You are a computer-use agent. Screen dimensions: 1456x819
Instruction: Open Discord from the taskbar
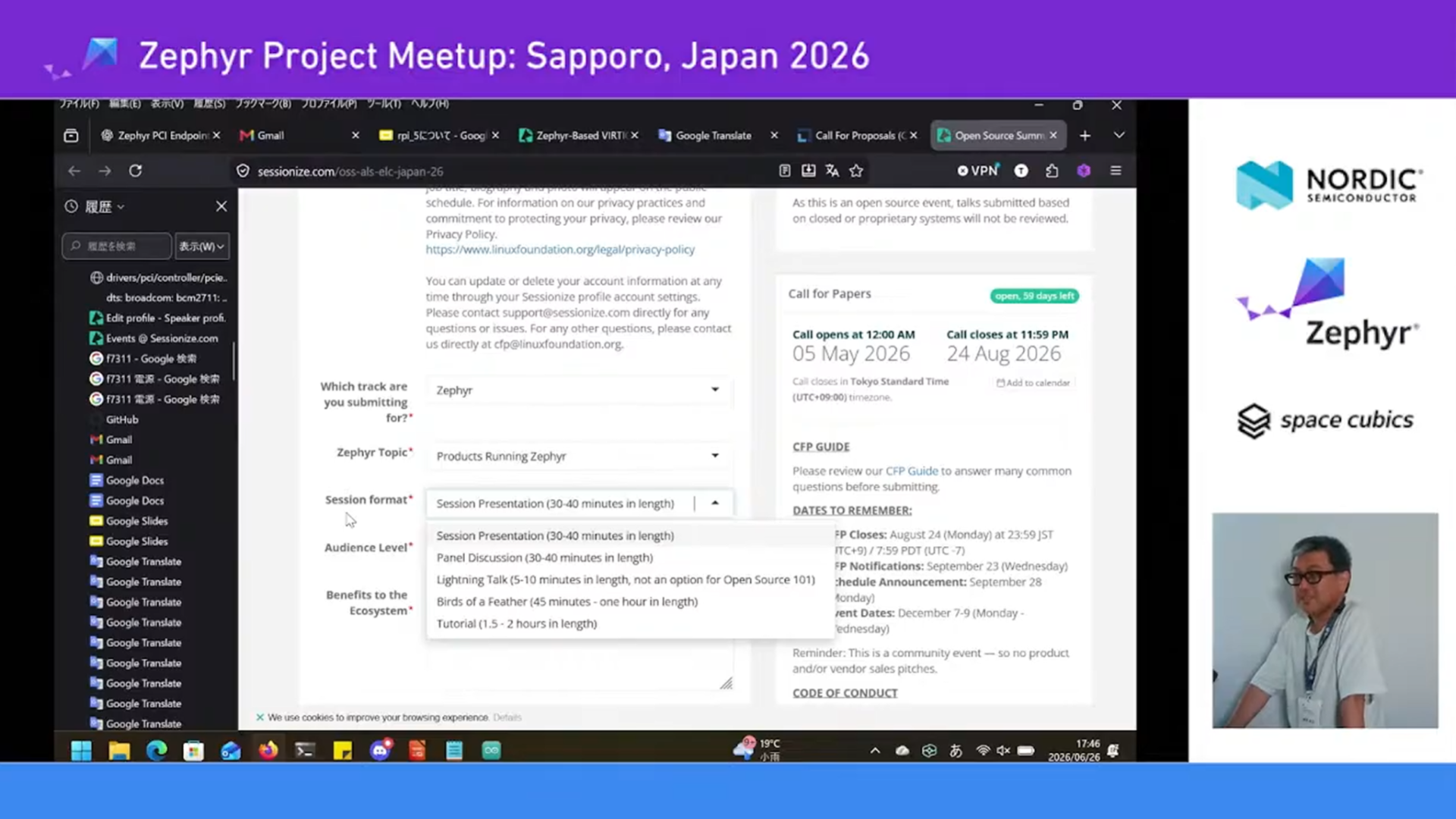[380, 751]
